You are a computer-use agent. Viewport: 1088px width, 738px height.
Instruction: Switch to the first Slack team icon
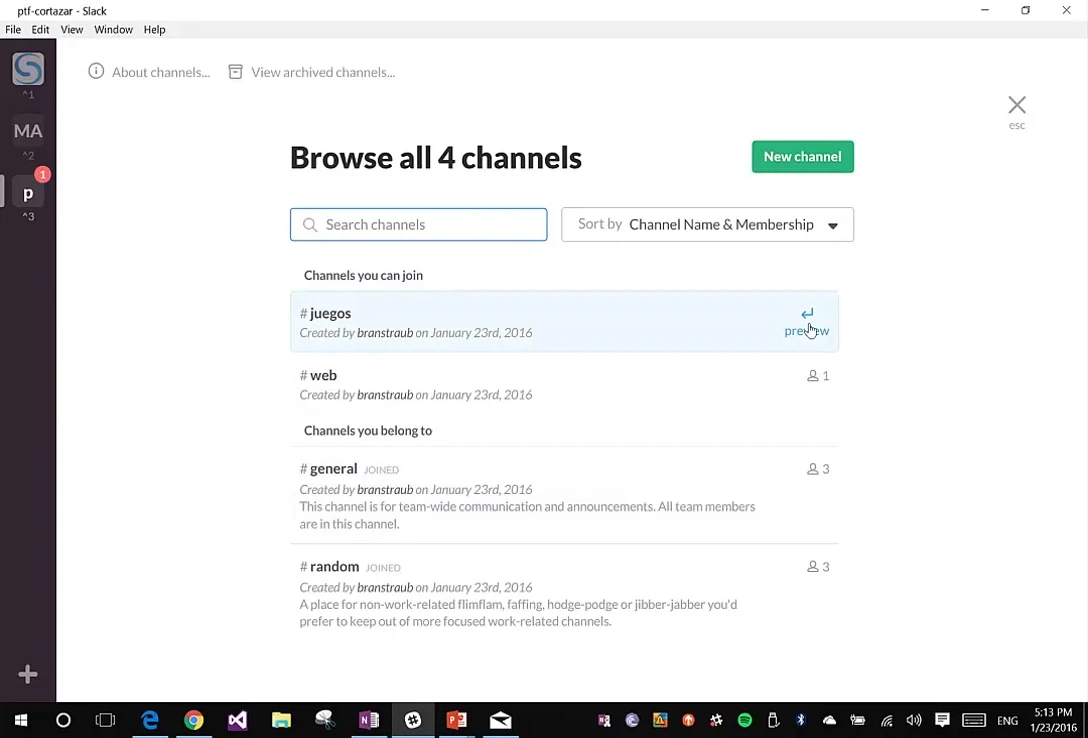[x=28, y=69]
